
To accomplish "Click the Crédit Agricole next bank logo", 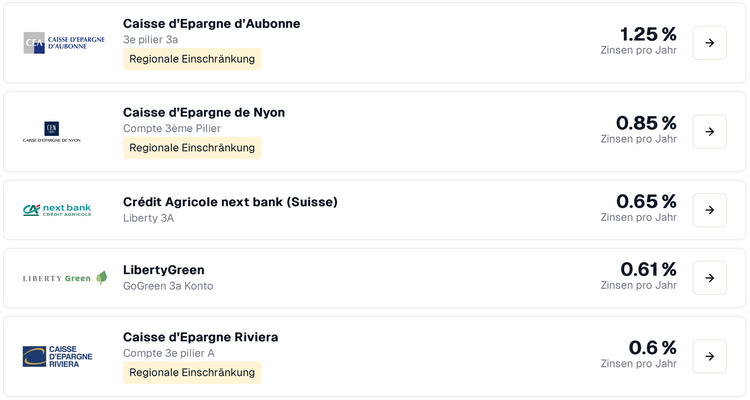I will pyautogui.click(x=57, y=210).
